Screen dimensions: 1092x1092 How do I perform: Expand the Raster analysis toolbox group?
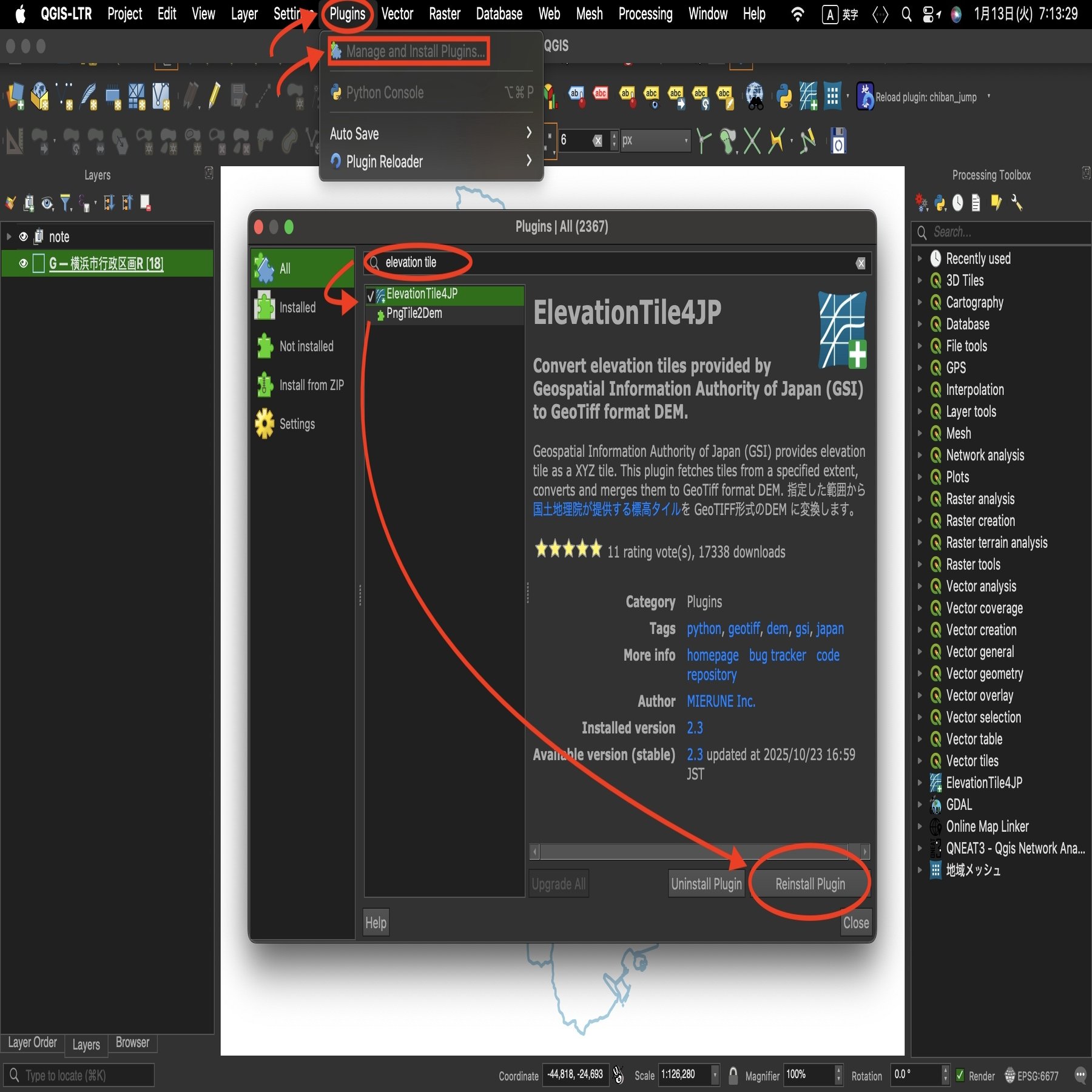point(920,499)
